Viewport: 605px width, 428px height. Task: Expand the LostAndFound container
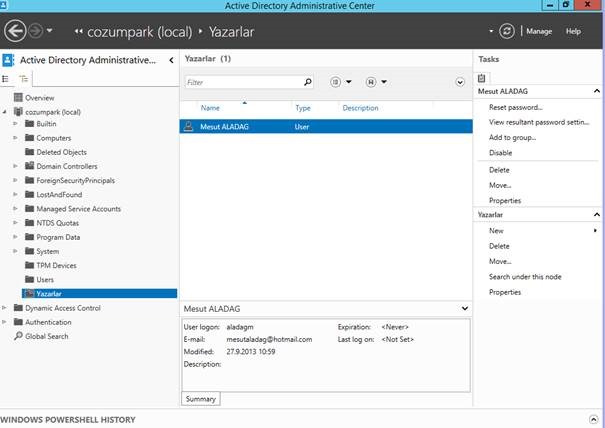click(15, 195)
